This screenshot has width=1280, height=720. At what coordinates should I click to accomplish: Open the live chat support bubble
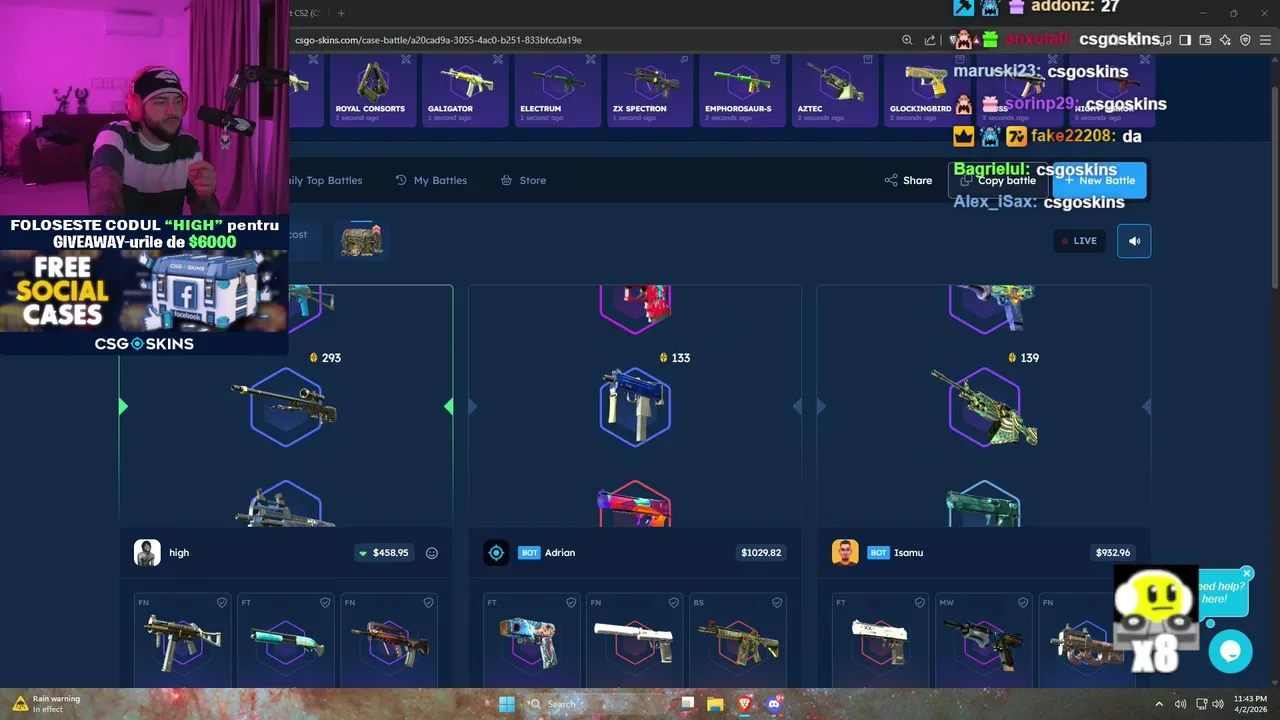[1230, 651]
